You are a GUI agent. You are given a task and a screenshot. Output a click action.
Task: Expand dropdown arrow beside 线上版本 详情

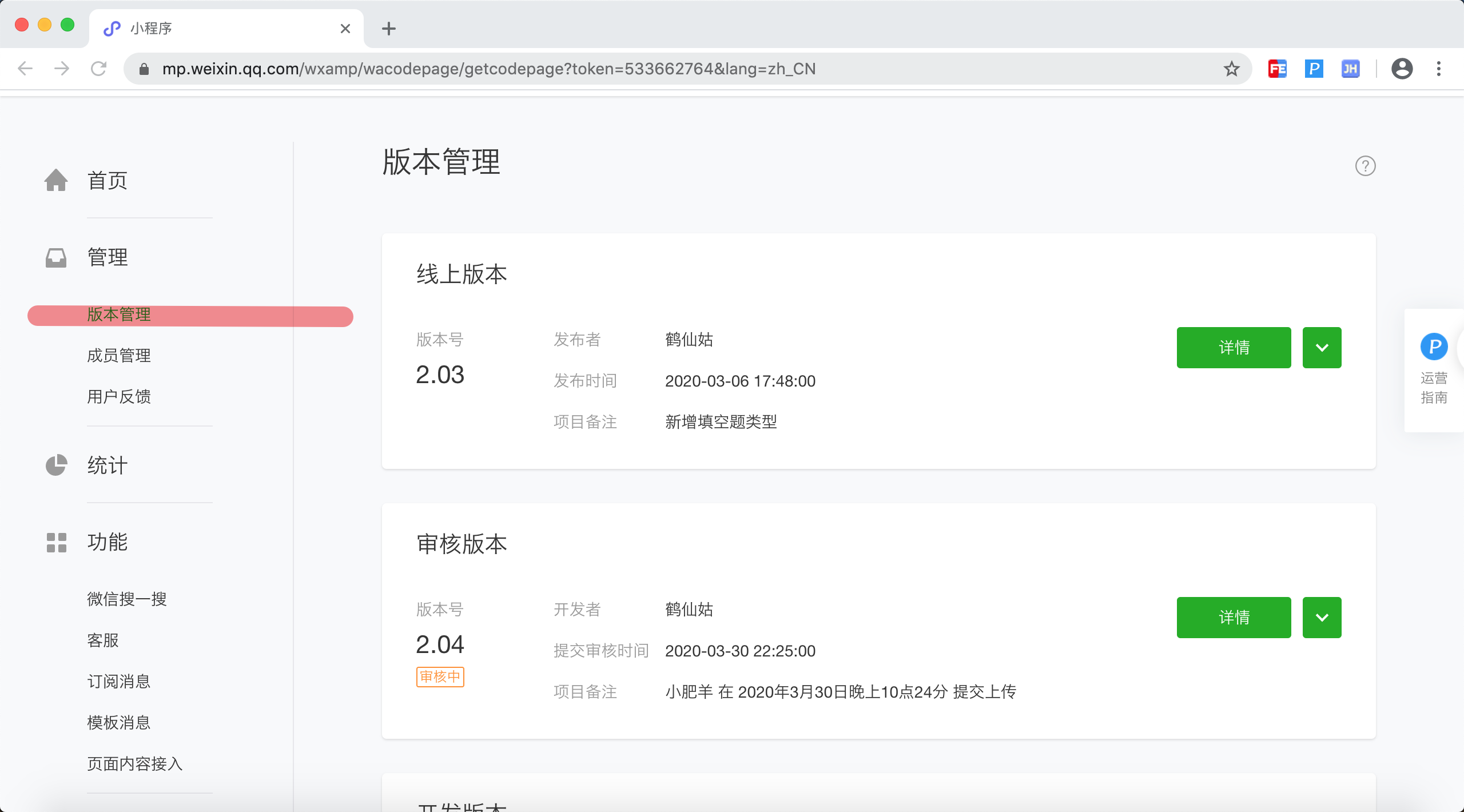tap(1322, 348)
